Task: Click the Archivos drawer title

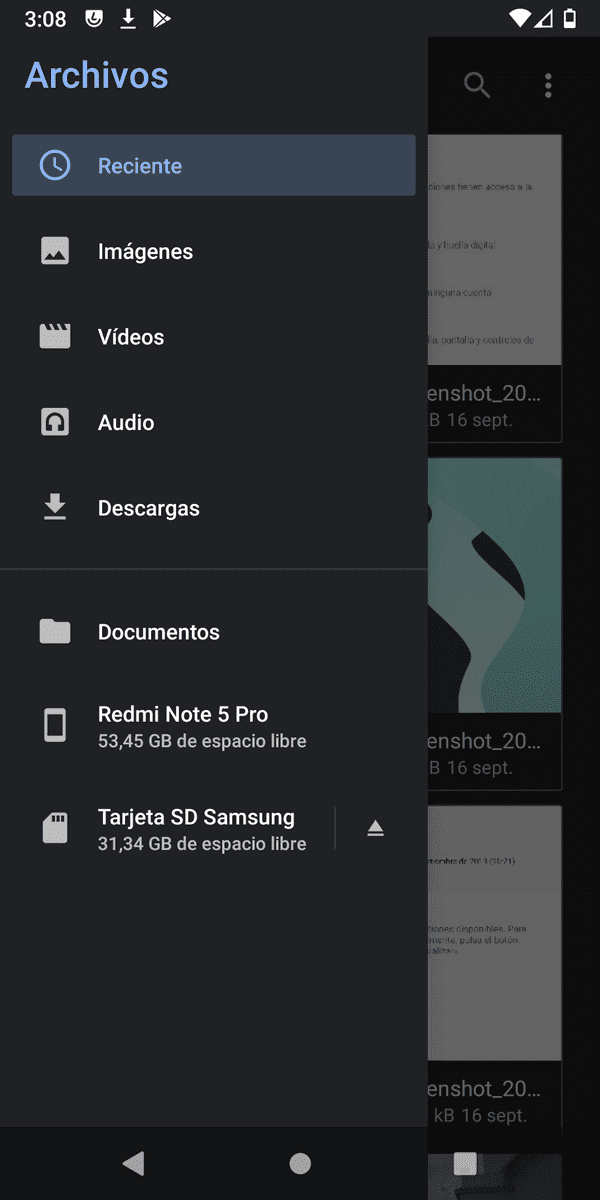Action: [x=96, y=76]
